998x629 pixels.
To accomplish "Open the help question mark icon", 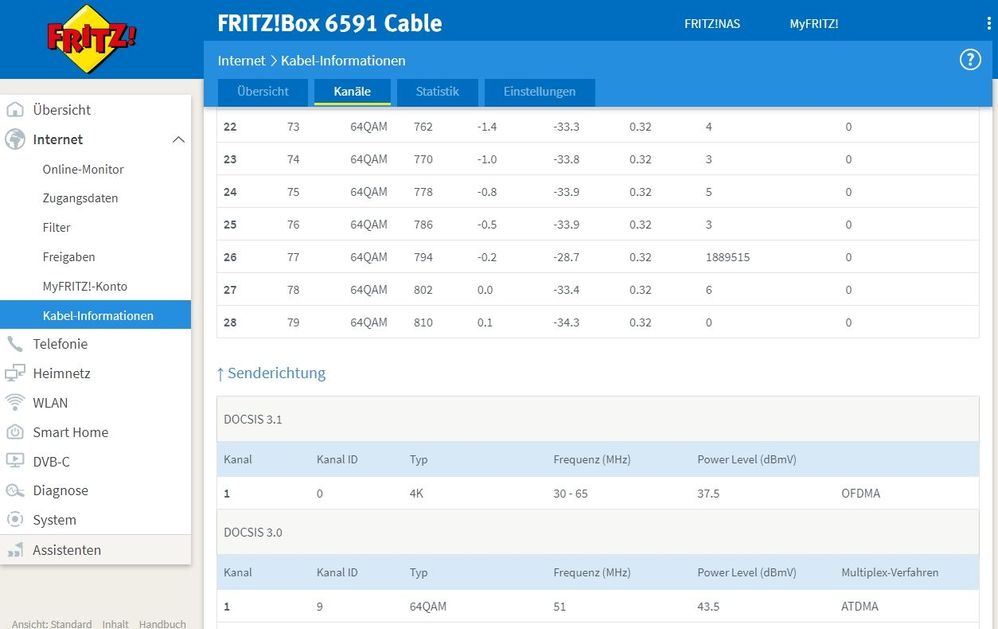I will [x=969, y=60].
